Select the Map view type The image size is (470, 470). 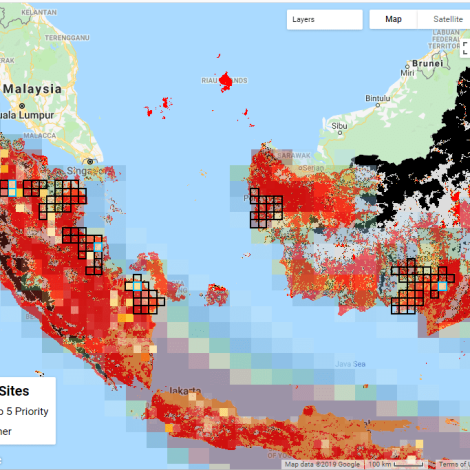click(393, 19)
